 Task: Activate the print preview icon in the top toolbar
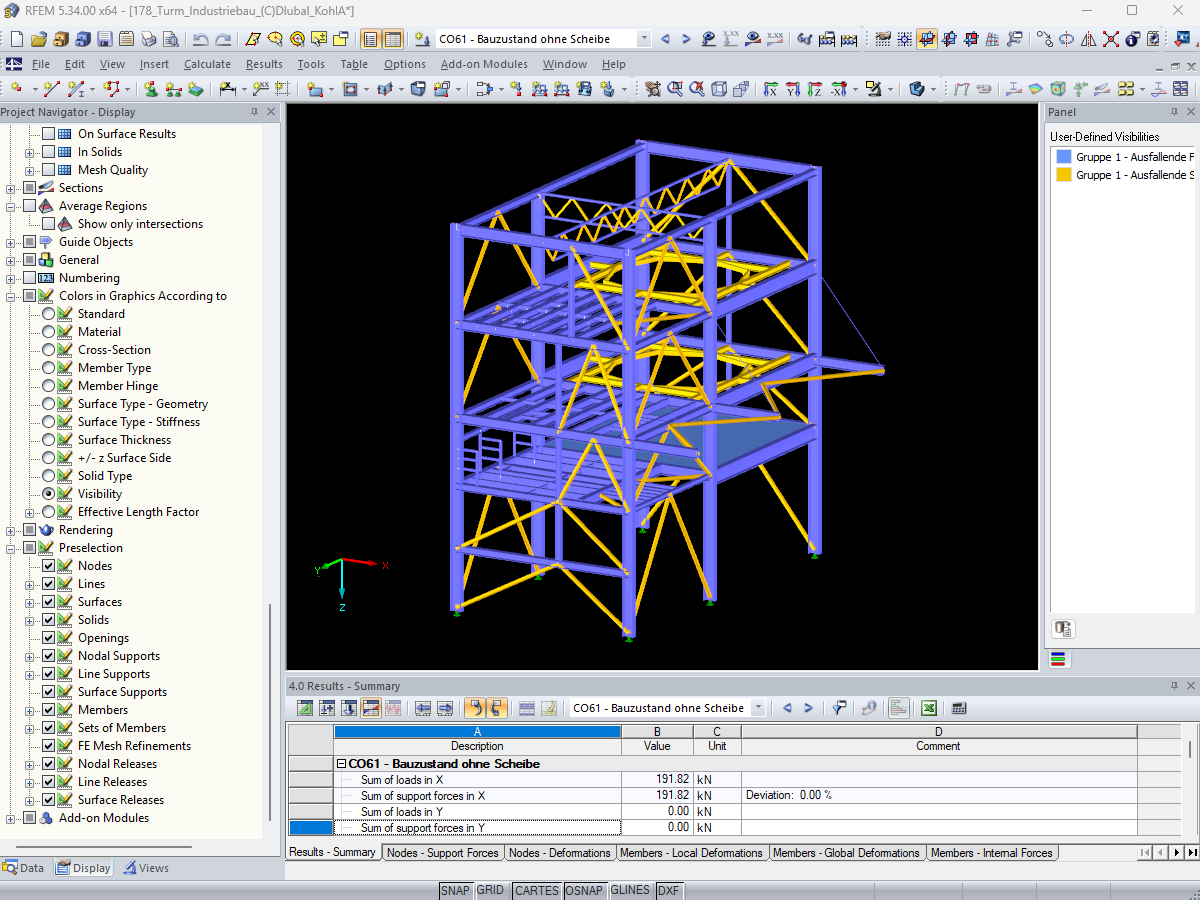tap(172, 38)
